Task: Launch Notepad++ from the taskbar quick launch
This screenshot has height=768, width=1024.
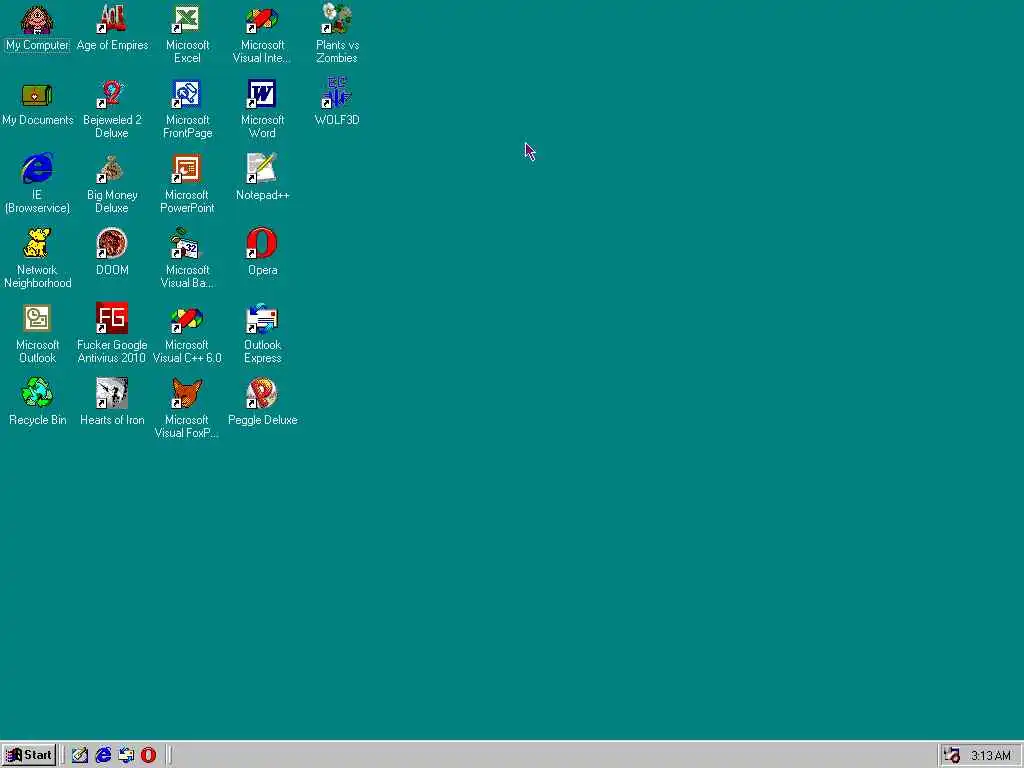Action: click(x=80, y=755)
